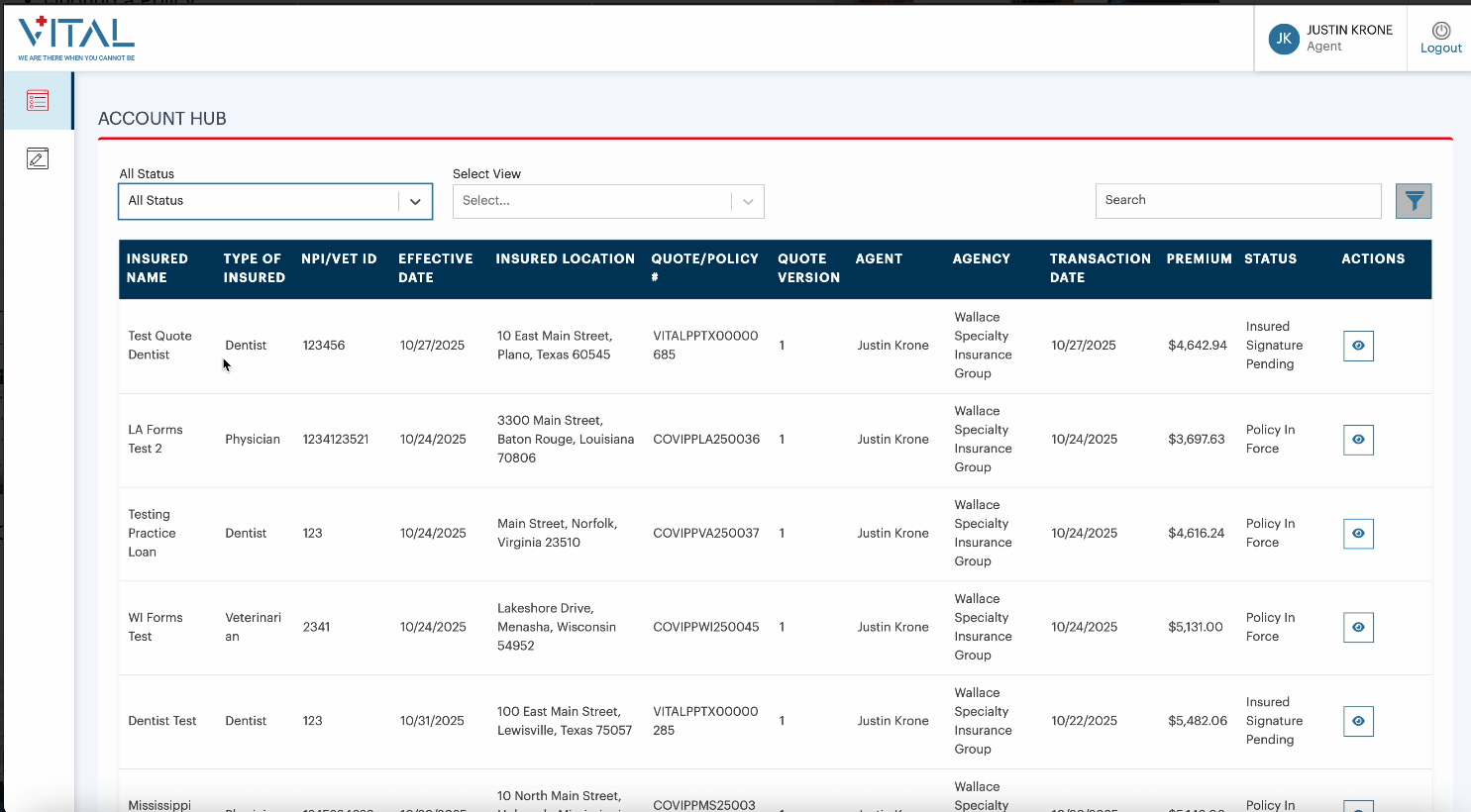Click the Logout power icon
The image size is (1471, 812).
pyautogui.click(x=1440, y=31)
